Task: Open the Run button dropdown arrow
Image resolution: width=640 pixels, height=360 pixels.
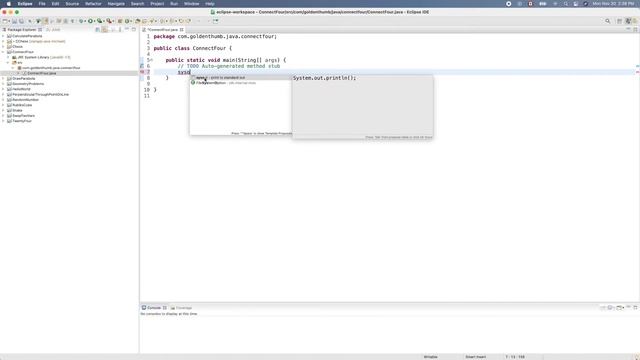Action: click(x=95, y=21)
